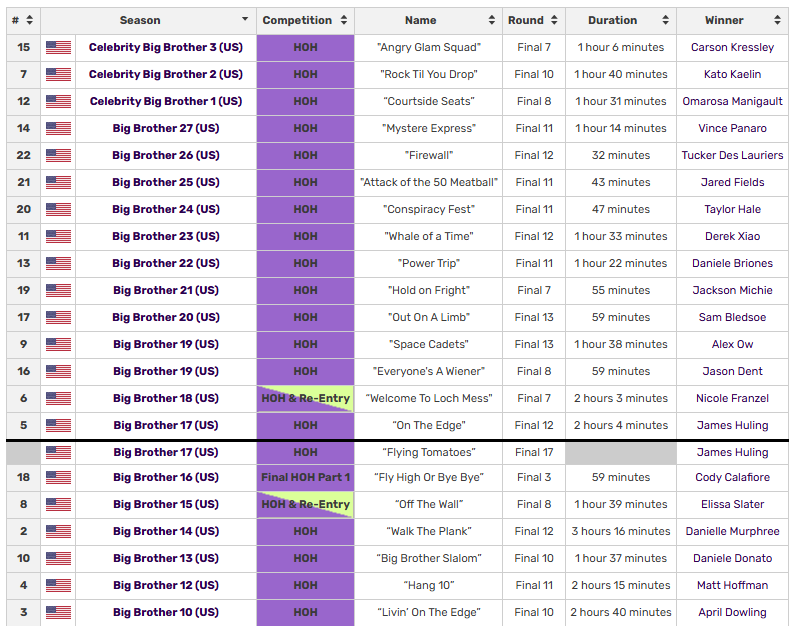Click US flag beside Big Brother 18
The image size is (792, 626).
tap(58, 399)
